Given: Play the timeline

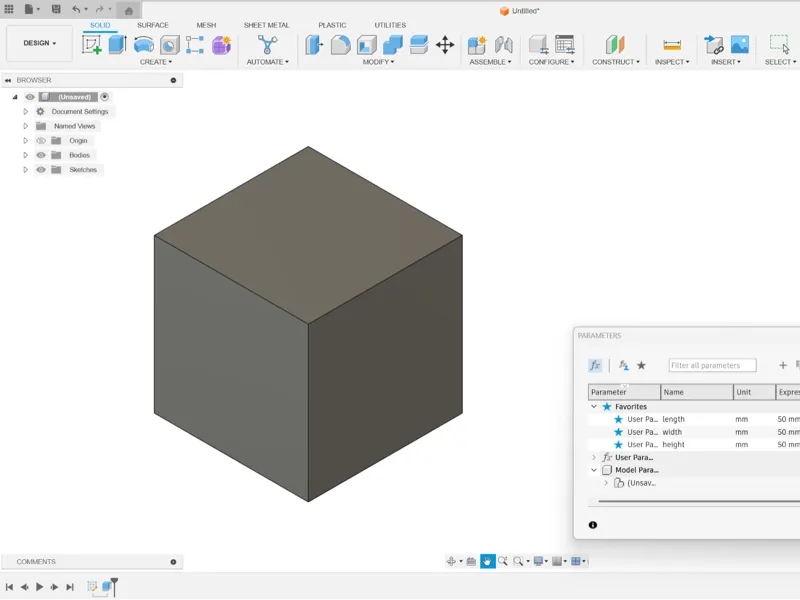Looking at the screenshot, I should [x=39, y=587].
